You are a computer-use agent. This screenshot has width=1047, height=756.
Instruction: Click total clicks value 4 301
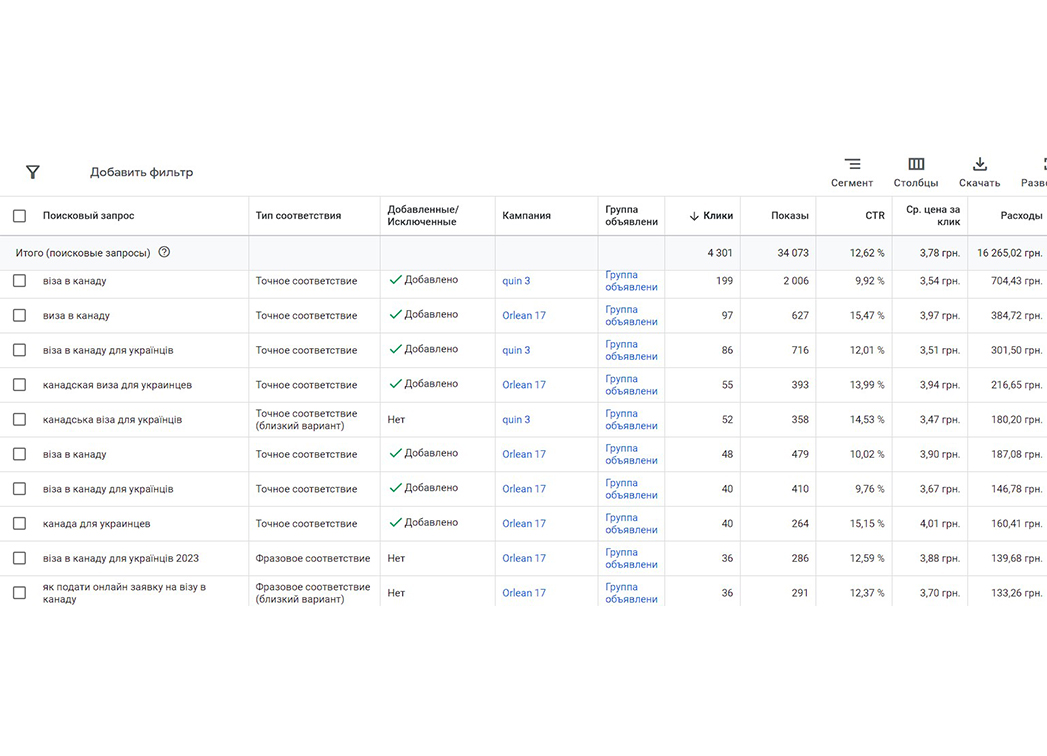(720, 253)
